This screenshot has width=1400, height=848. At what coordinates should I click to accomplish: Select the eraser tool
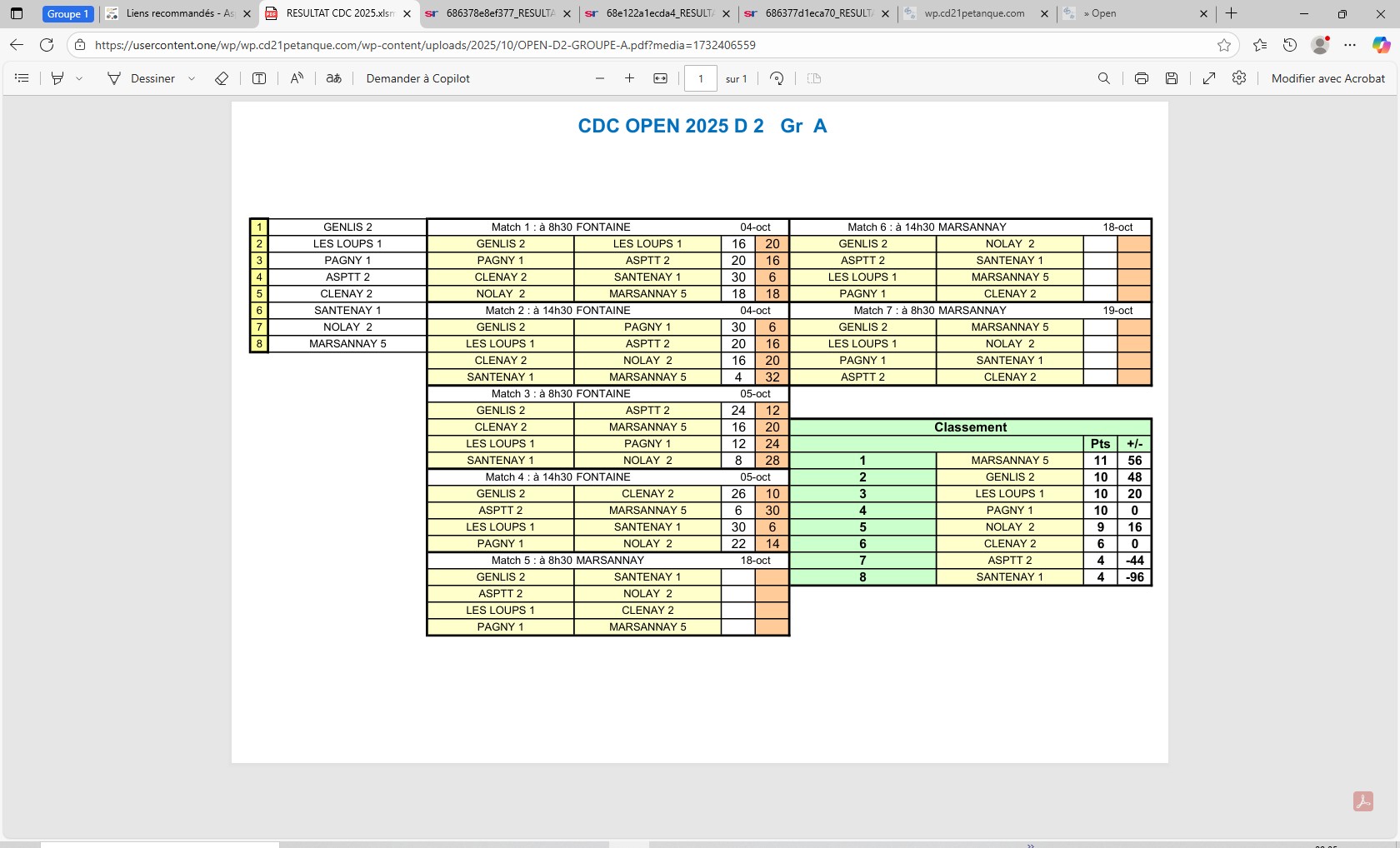coord(222,78)
